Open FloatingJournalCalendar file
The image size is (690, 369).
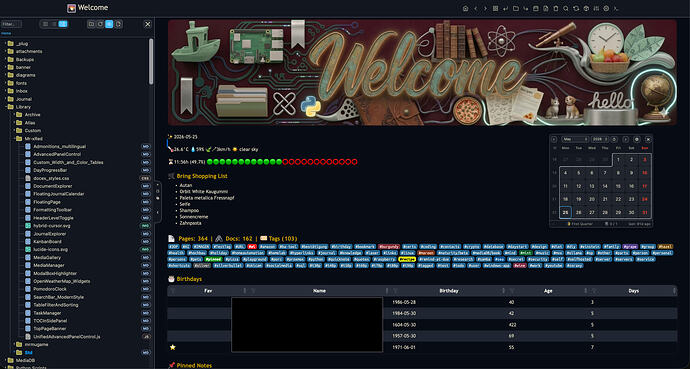pos(59,194)
